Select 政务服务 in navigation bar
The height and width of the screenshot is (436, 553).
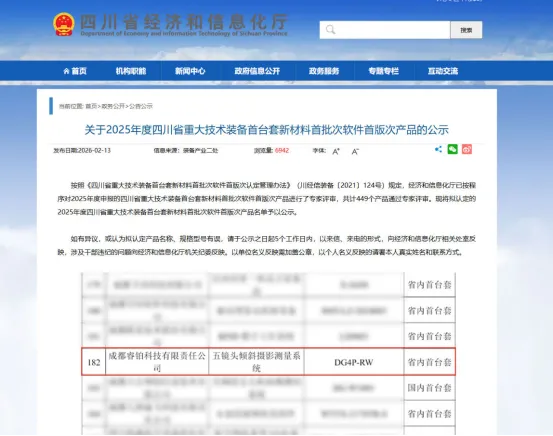324,71
